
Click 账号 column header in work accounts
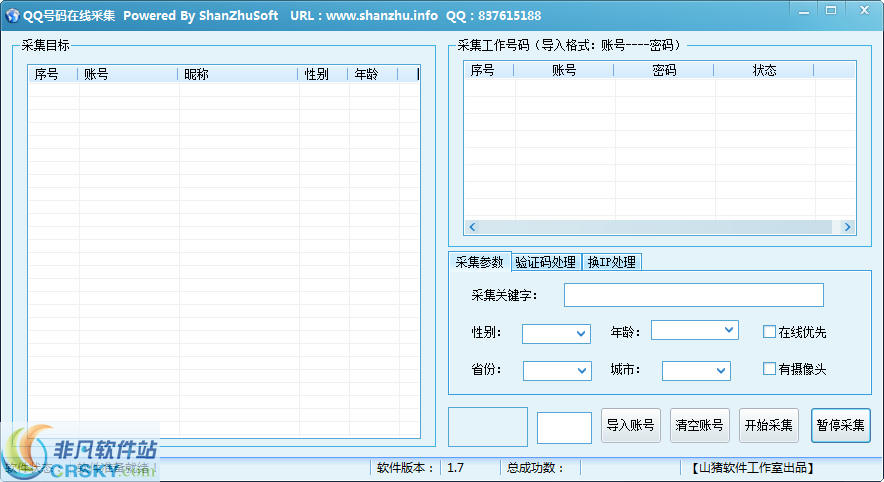click(563, 70)
